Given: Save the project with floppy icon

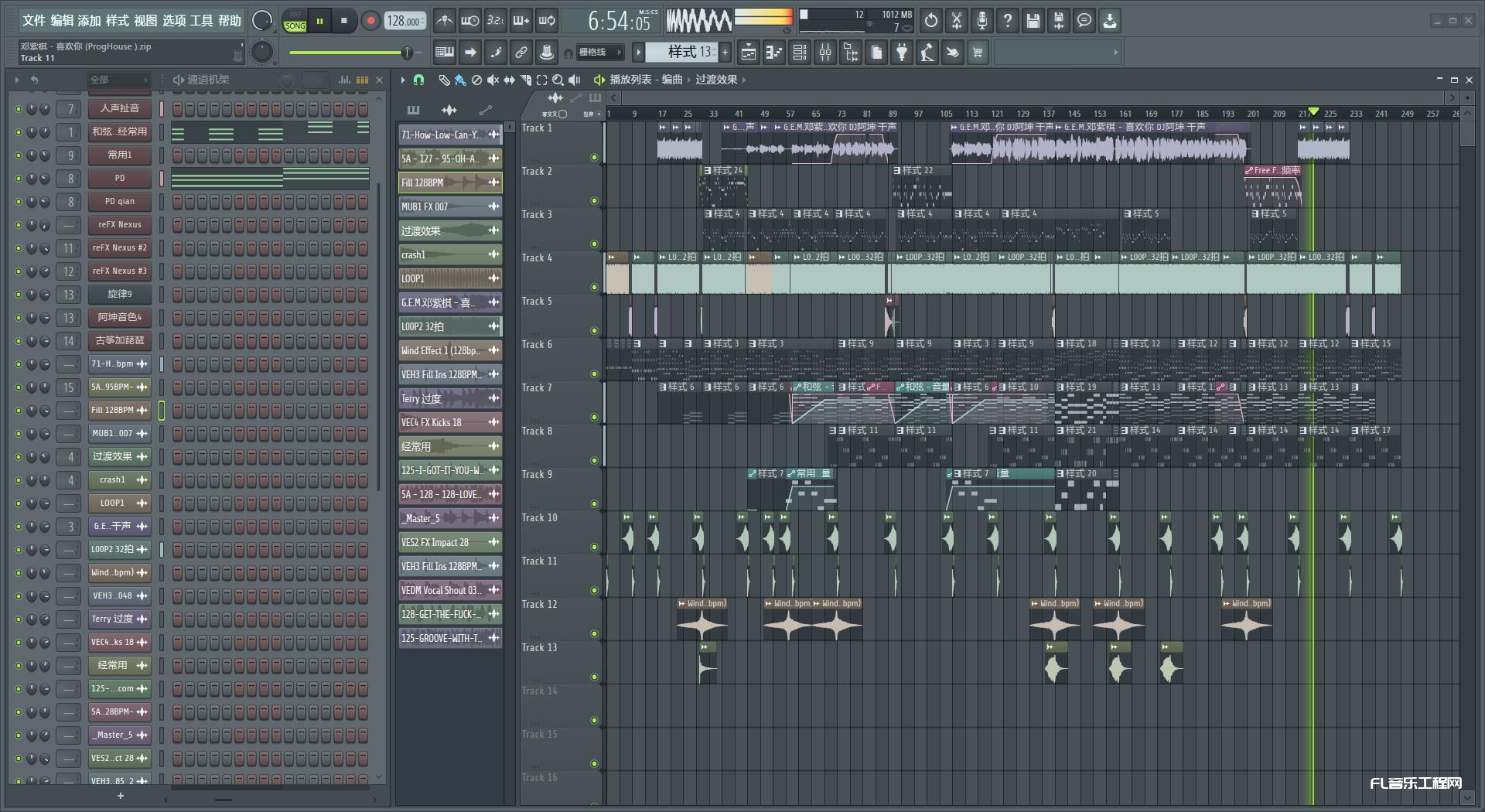Looking at the screenshot, I should click(x=1033, y=21).
